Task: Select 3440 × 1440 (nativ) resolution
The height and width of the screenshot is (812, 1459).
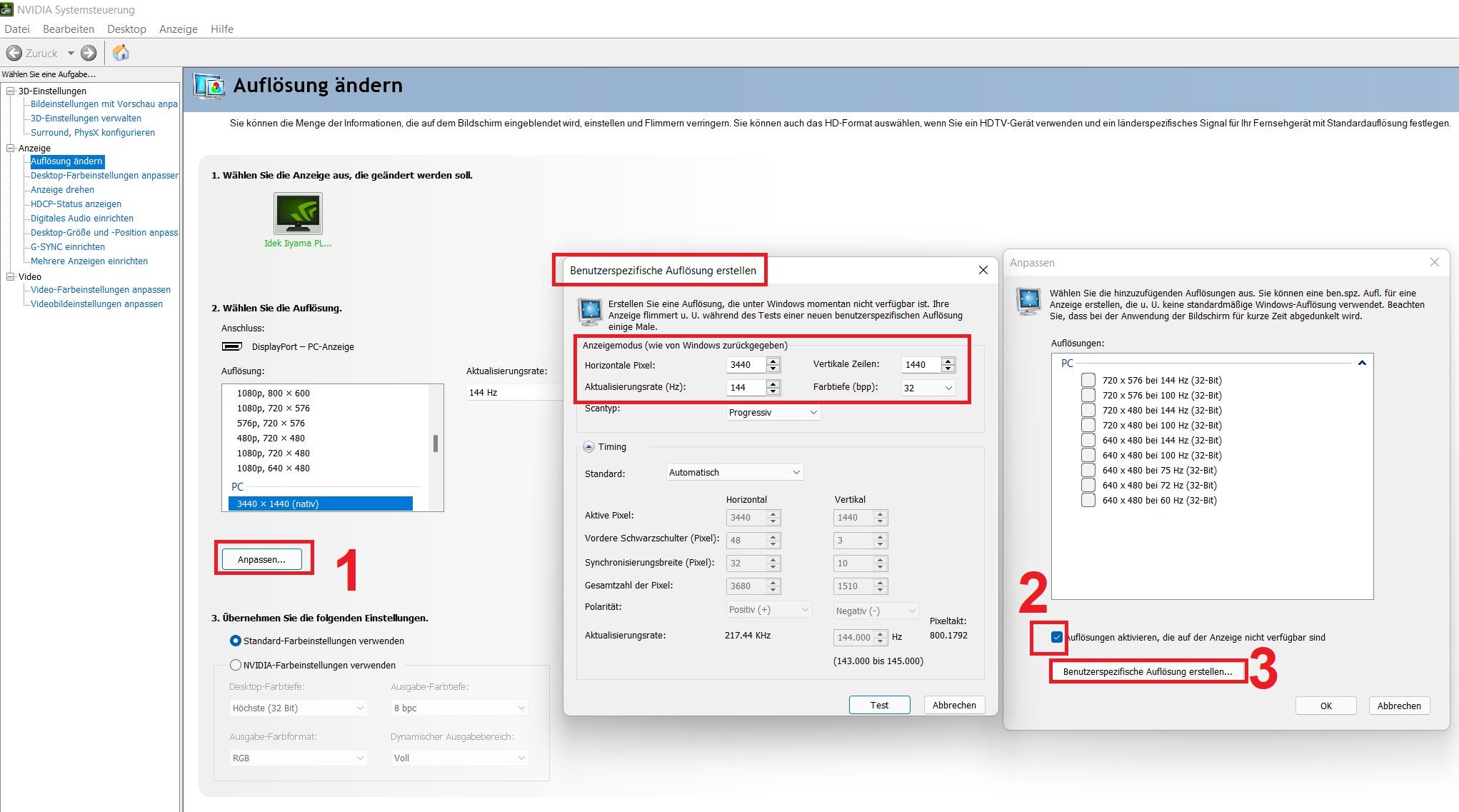Action: click(x=321, y=503)
